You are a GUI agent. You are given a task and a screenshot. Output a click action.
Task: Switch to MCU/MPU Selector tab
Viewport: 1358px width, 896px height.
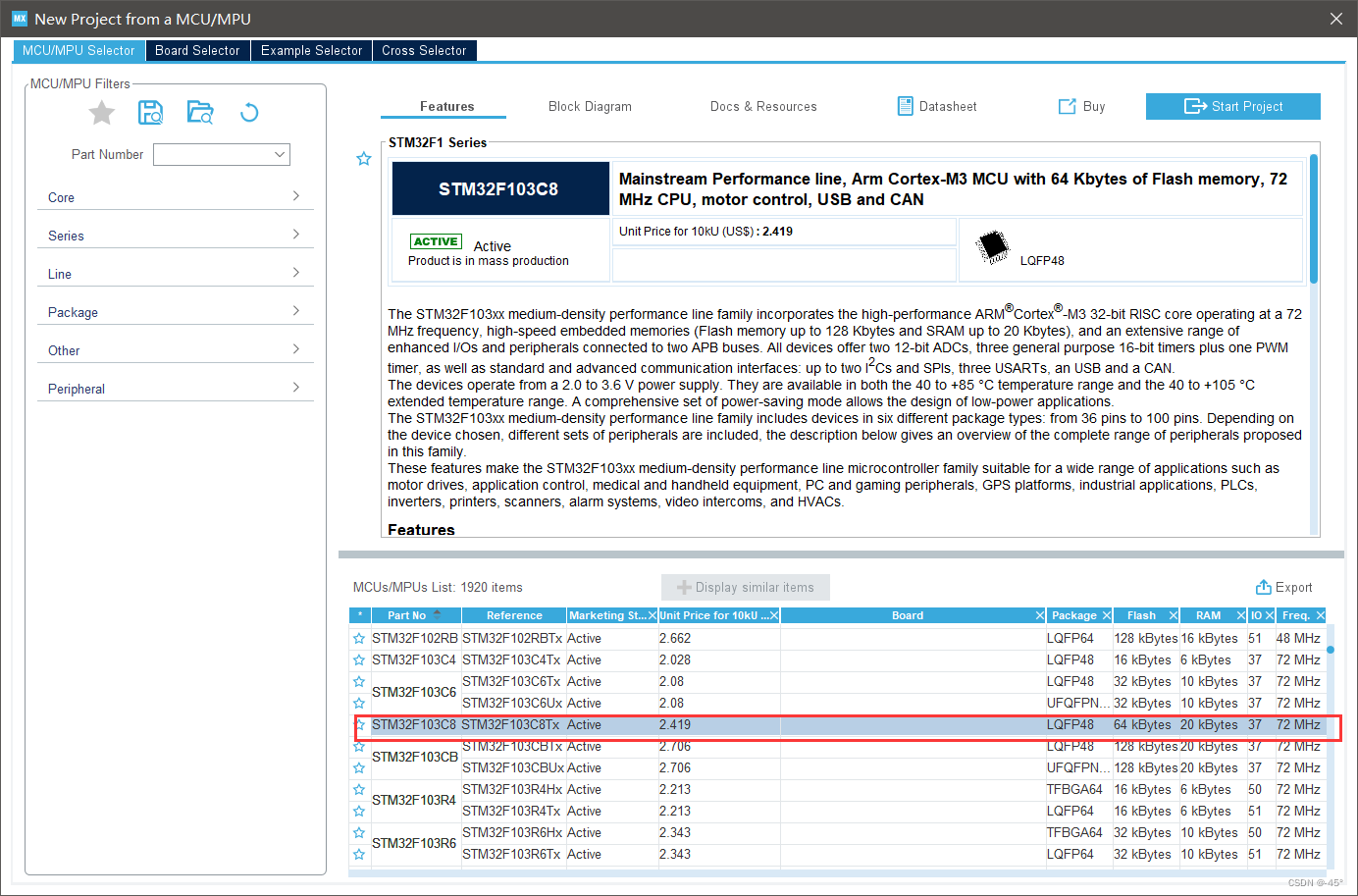(78, 50)
